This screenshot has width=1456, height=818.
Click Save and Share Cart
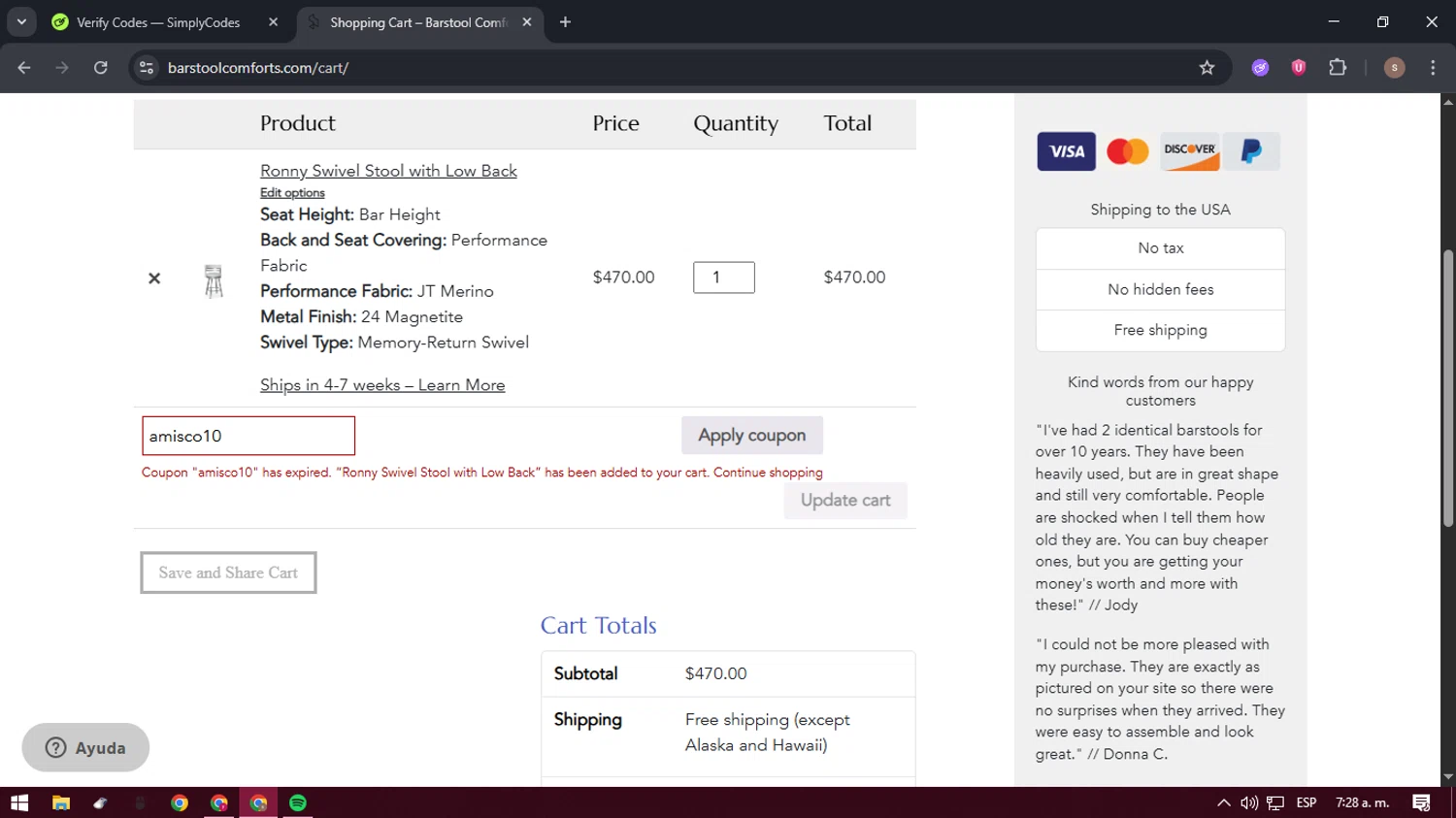tap(228, 573)
